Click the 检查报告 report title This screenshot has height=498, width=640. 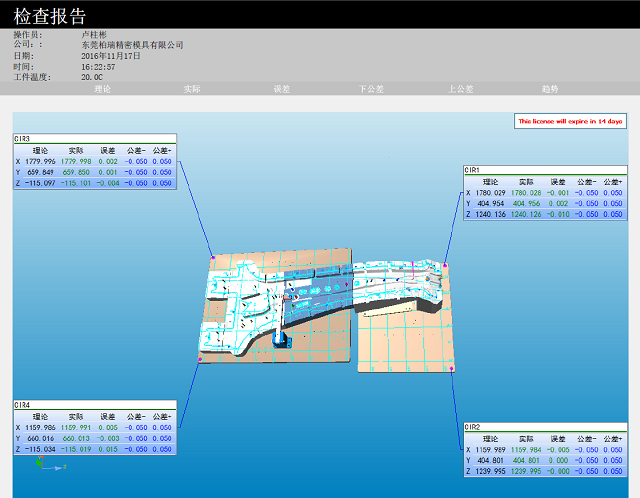tap(50, 17)
